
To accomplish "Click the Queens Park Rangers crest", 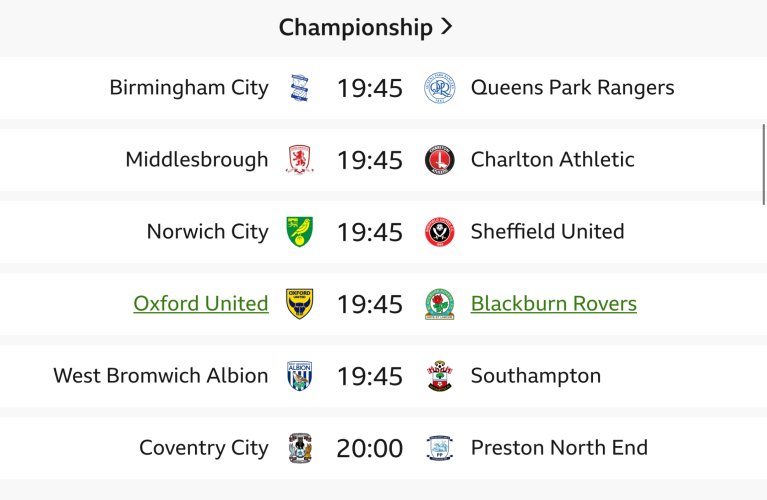I will [439, 88].
